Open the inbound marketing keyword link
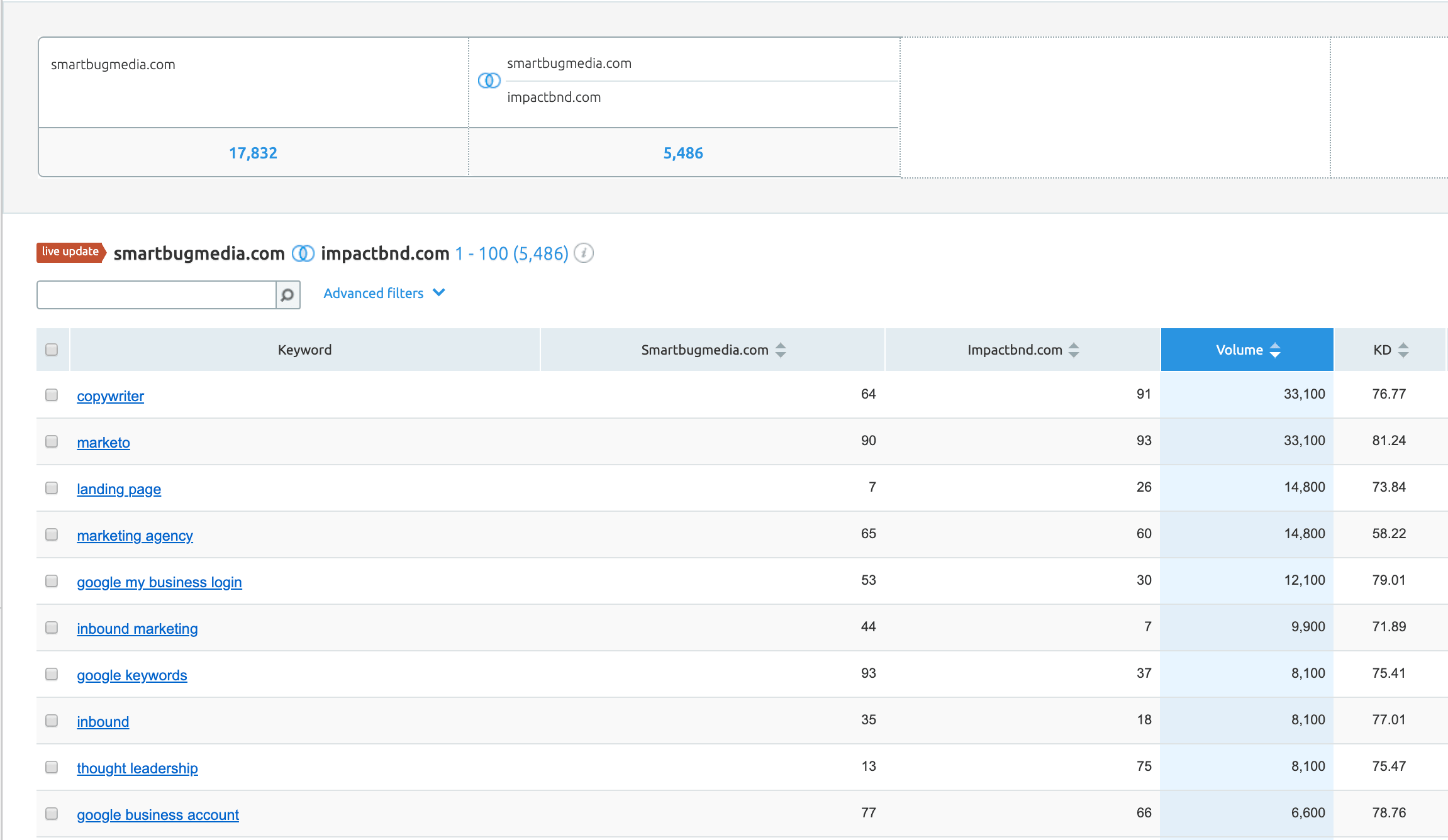Screen dimensions: 1448x840 click(x=137, y=629)
